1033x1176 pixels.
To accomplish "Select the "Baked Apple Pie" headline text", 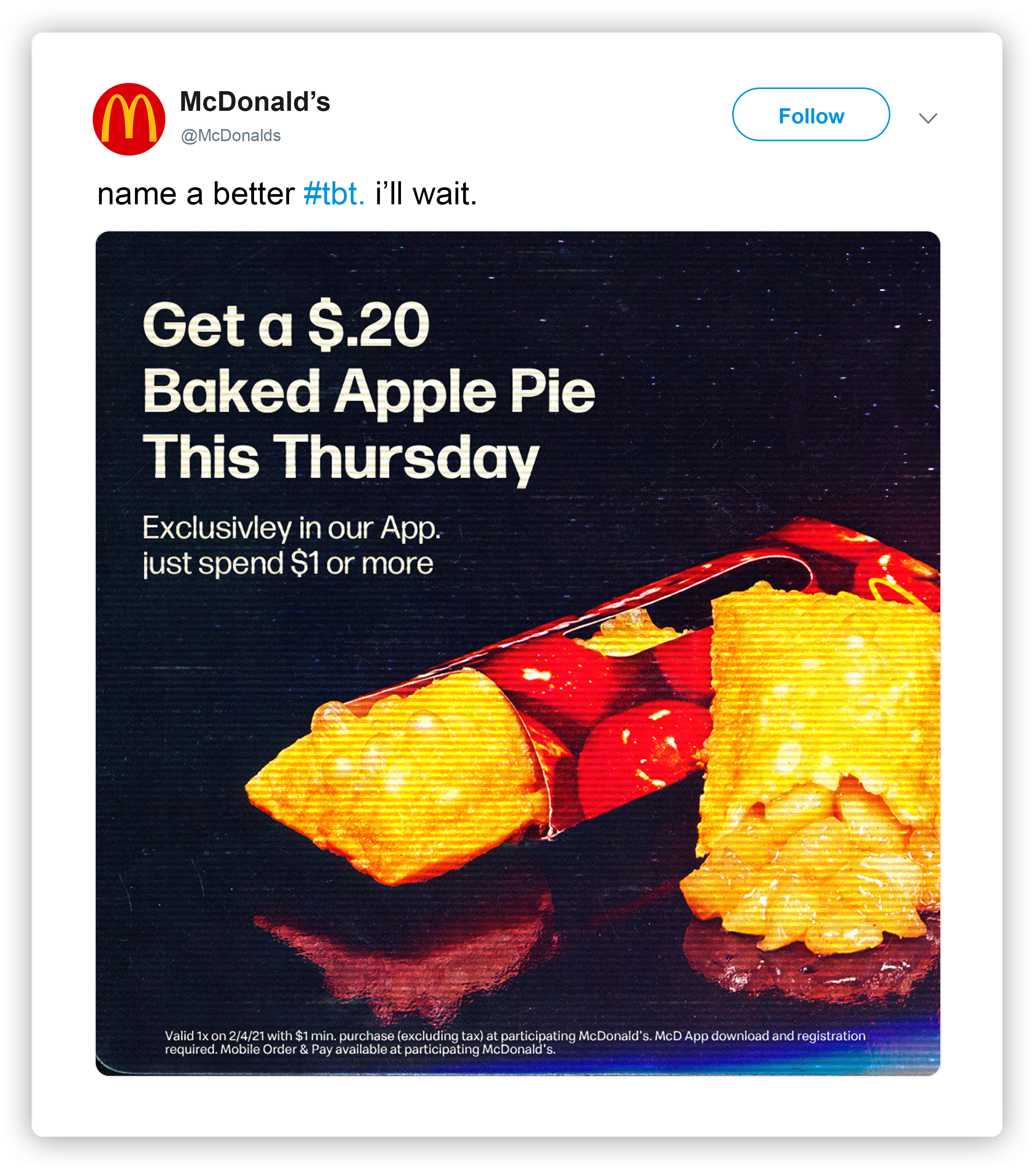I will [368, 391].
